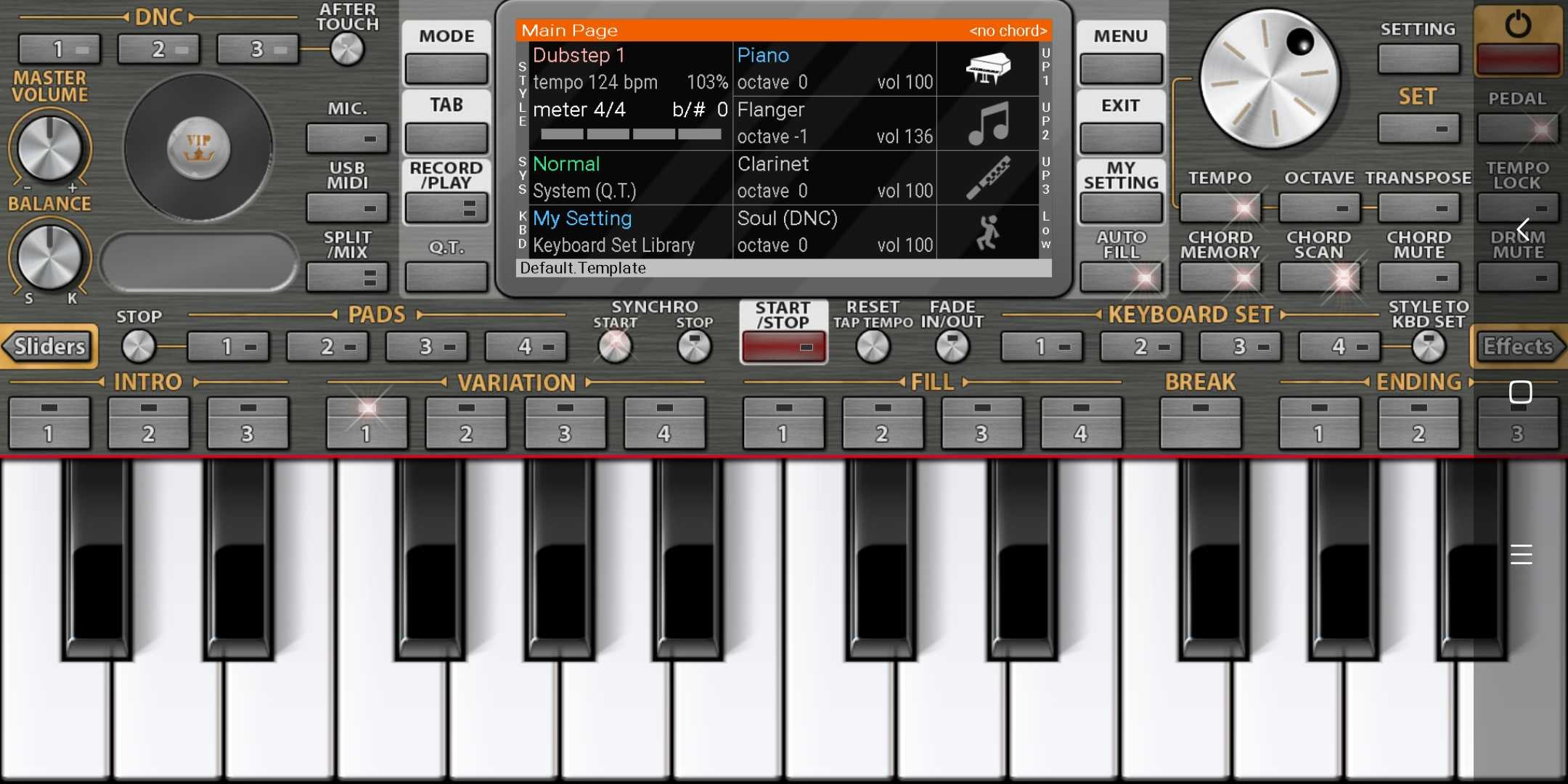This screenshot has height=784, width=1568.
Task: Open the Menu button
Action: click(x=1121, y=68)
